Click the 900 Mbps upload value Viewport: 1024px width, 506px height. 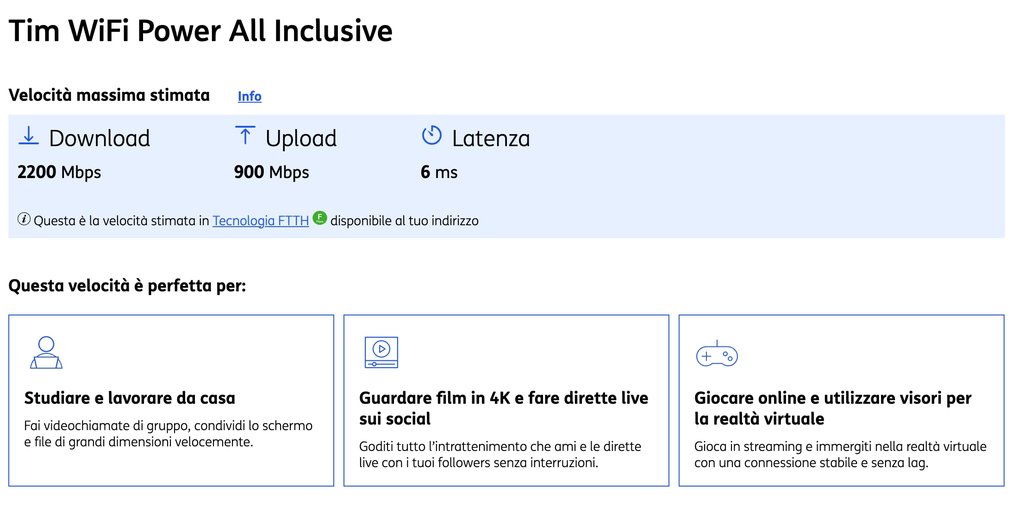272,173
